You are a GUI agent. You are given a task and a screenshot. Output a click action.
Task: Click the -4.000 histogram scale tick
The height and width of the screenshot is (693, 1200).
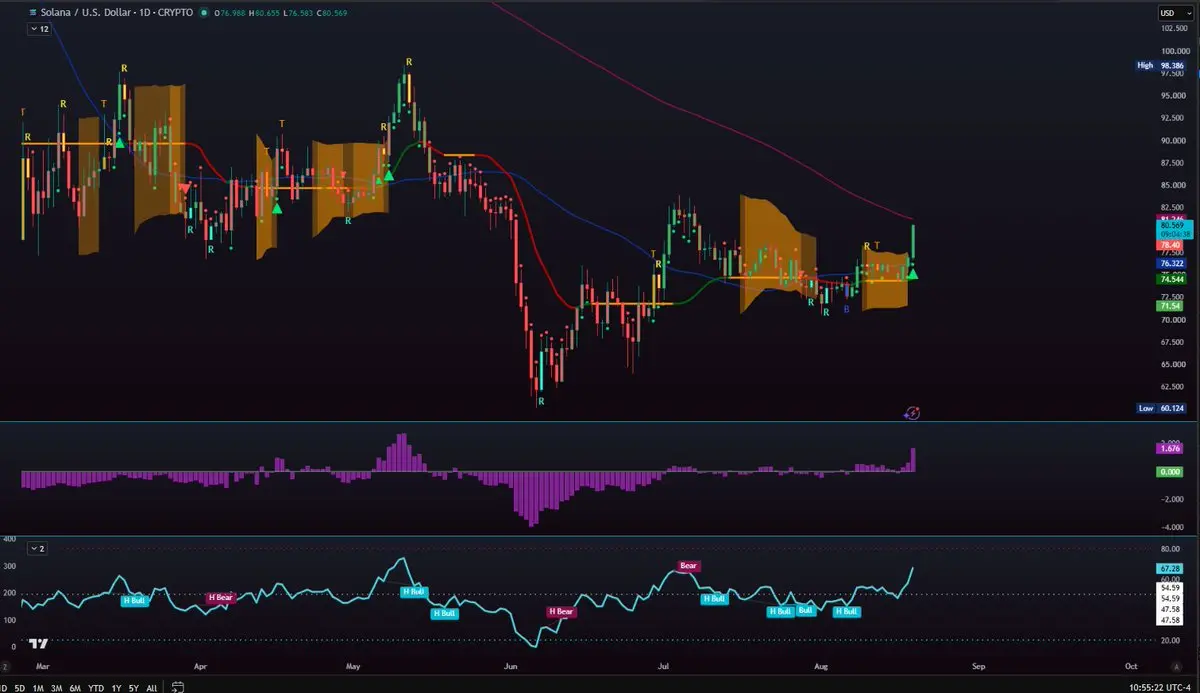(x=1173, y=527)
